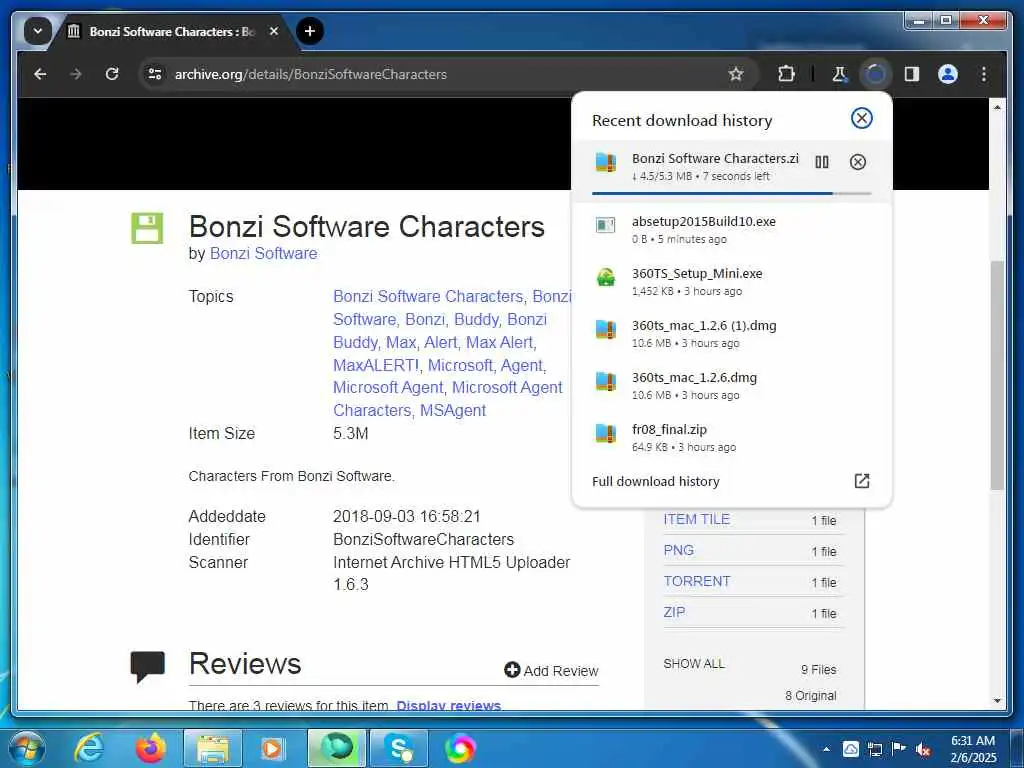Open a new tab with plus button
1024x768 pixels.
coord(310,31)
